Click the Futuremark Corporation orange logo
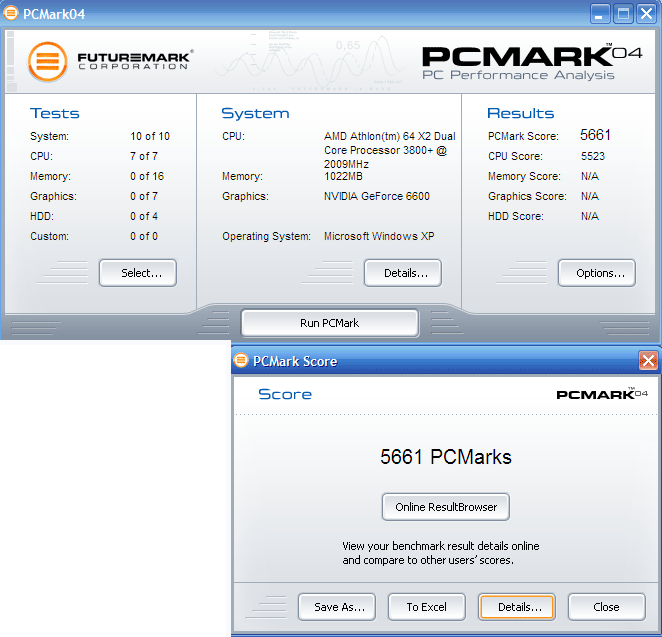 point(48,62)
